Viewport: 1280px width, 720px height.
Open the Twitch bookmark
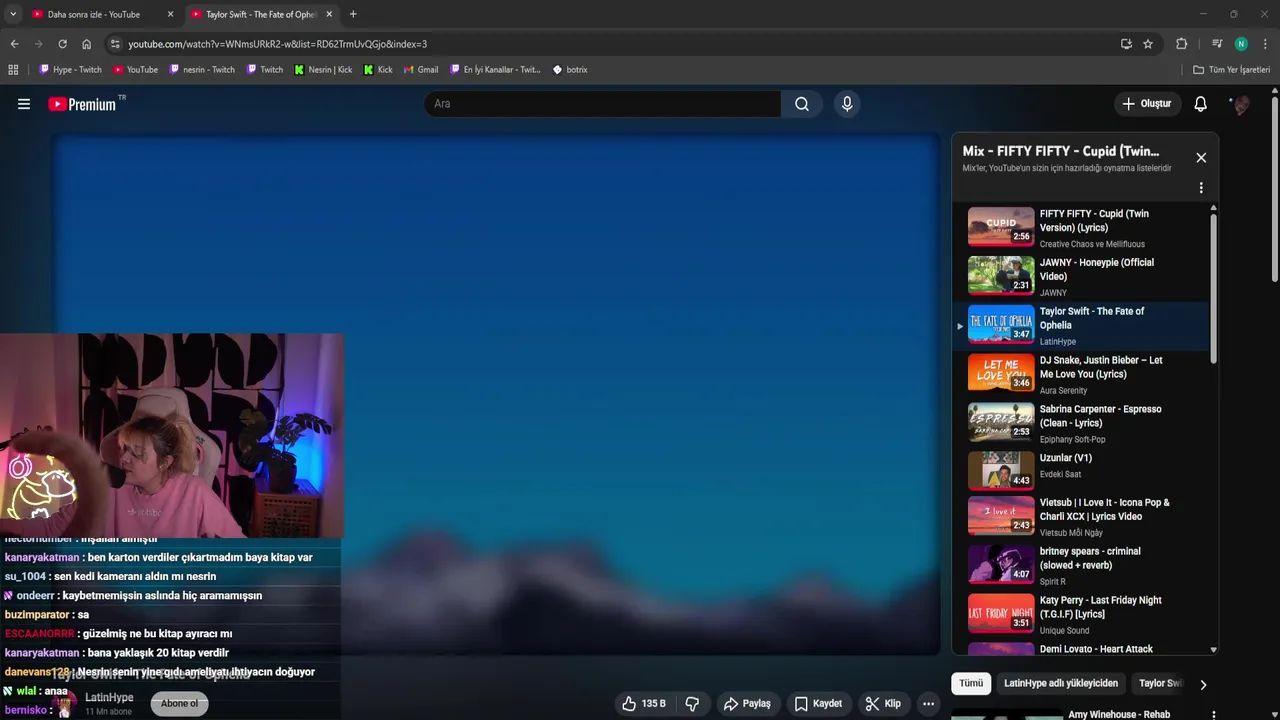click(264, 70)
